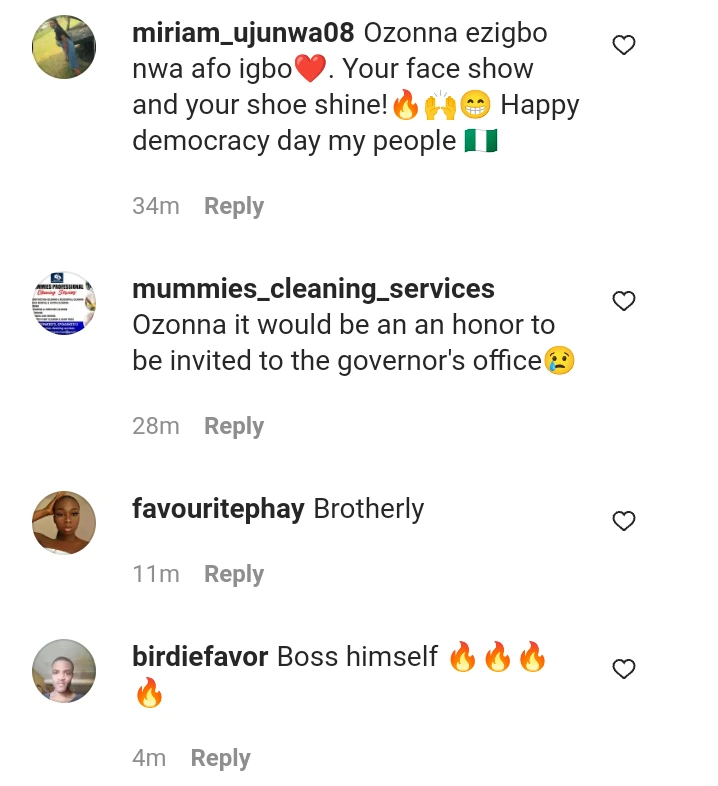The height and width of the screenshot is (786, 718).
Task: Like miriam_ujunwa08's comment with the heart
Action: 624,45
